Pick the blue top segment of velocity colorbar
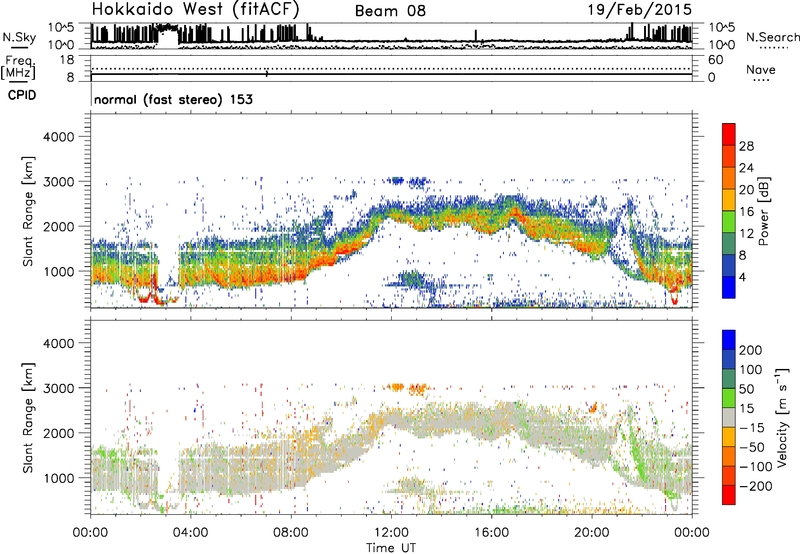Viewport: 800px width, 554px height. click(x=729, y=340)
